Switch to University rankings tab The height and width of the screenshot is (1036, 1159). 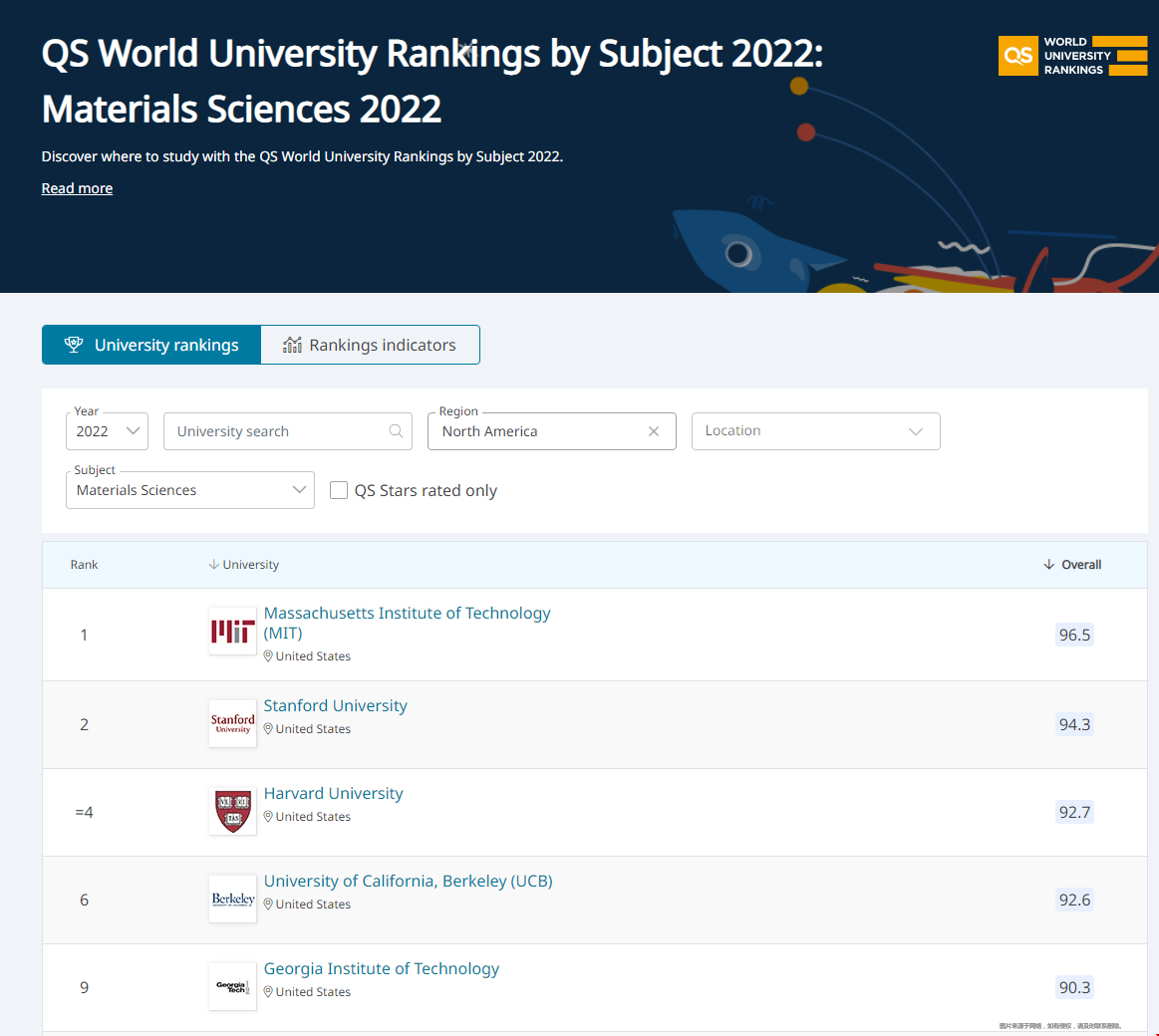[151, 345]
